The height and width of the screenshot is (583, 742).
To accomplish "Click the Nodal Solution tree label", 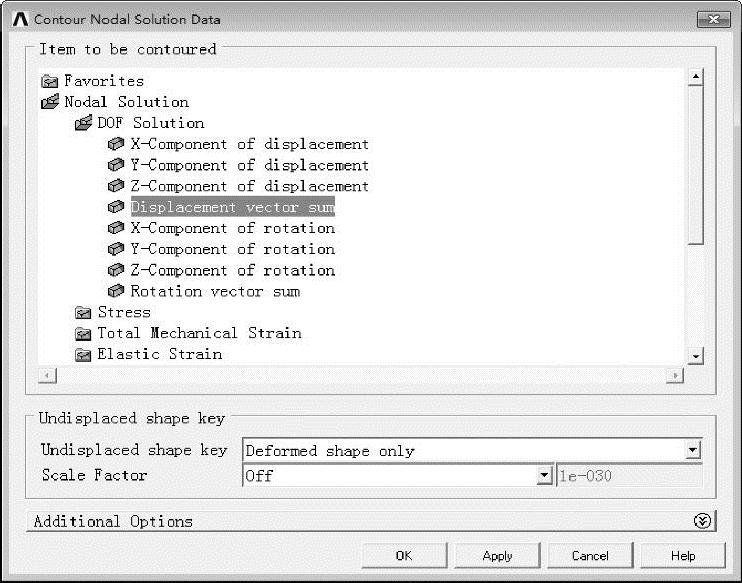I will [x=126, y=102].
